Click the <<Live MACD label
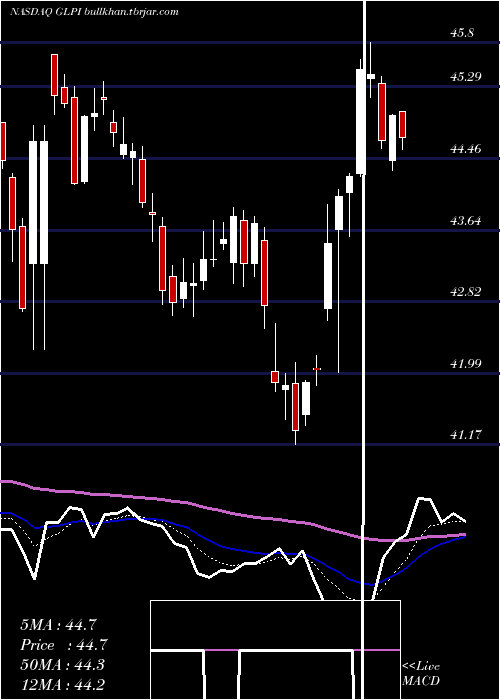This screenshot has width=500, height=700. [421, 674]
